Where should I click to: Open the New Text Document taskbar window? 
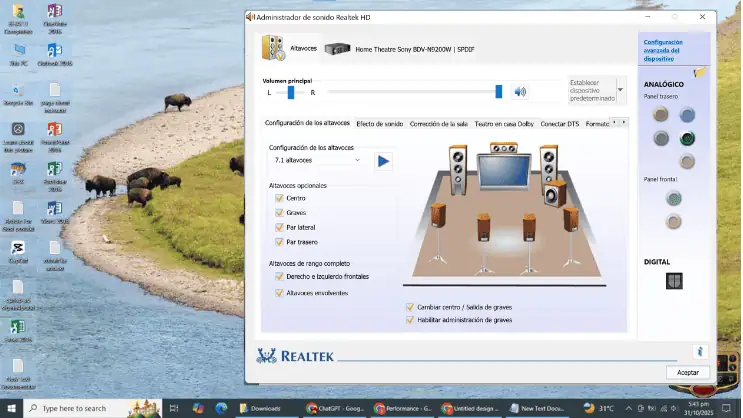(x=537, y=408)
